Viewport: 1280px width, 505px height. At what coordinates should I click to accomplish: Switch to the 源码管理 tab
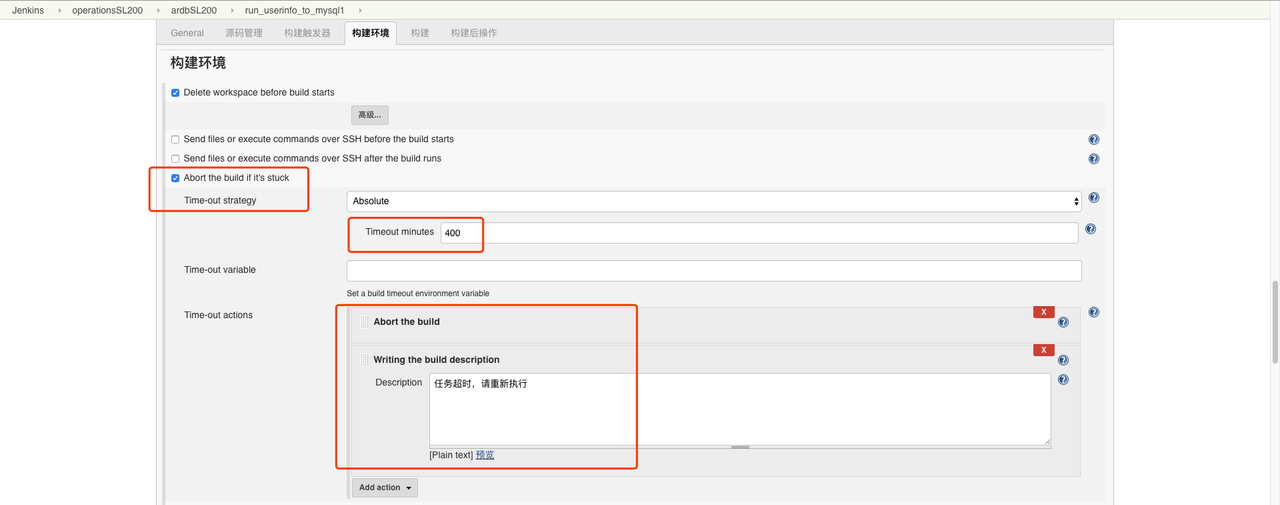(244, 33)
